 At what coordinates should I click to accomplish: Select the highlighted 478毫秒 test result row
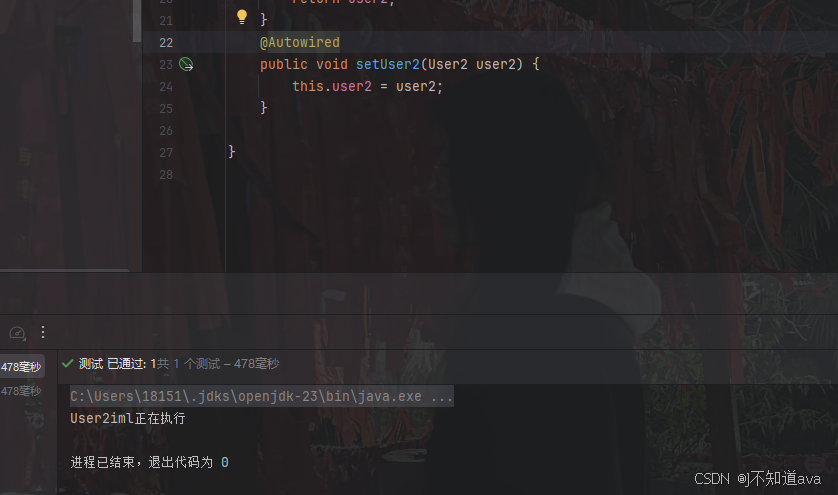(21, 367)
